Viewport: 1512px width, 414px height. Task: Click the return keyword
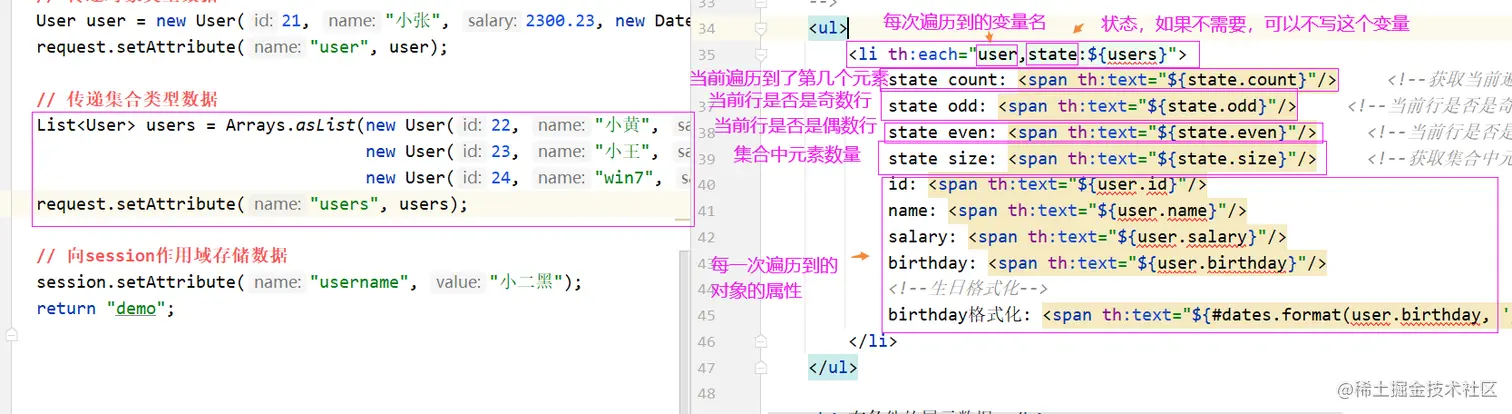click(66, 308)
